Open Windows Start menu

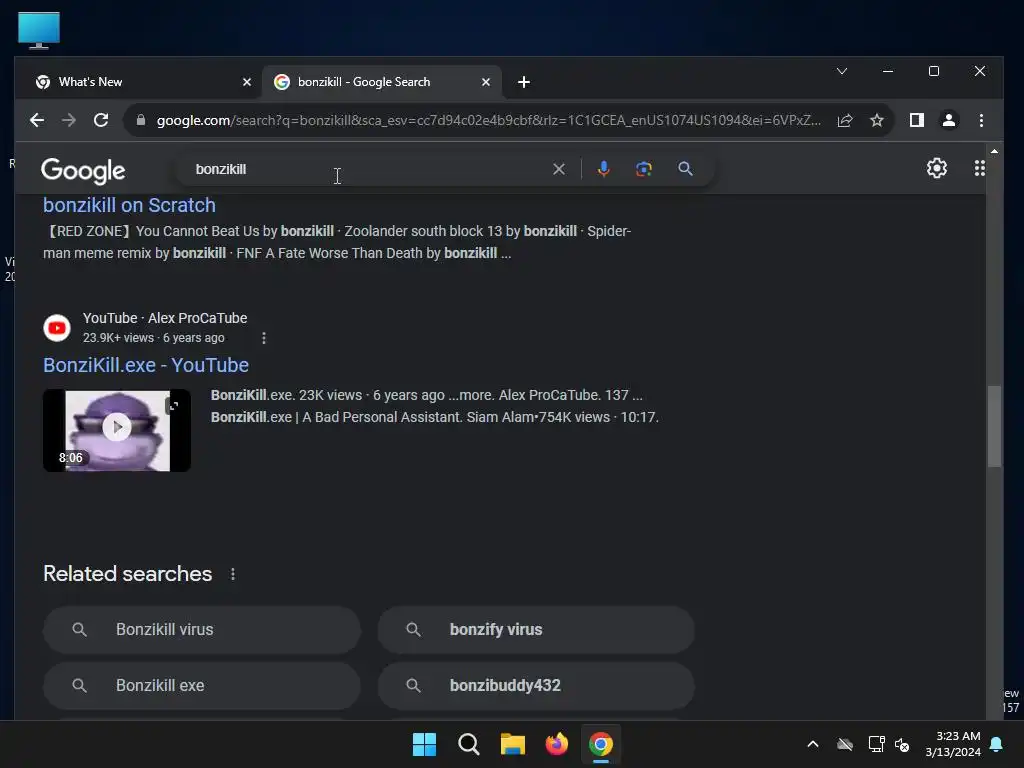[x=424, y=744]
